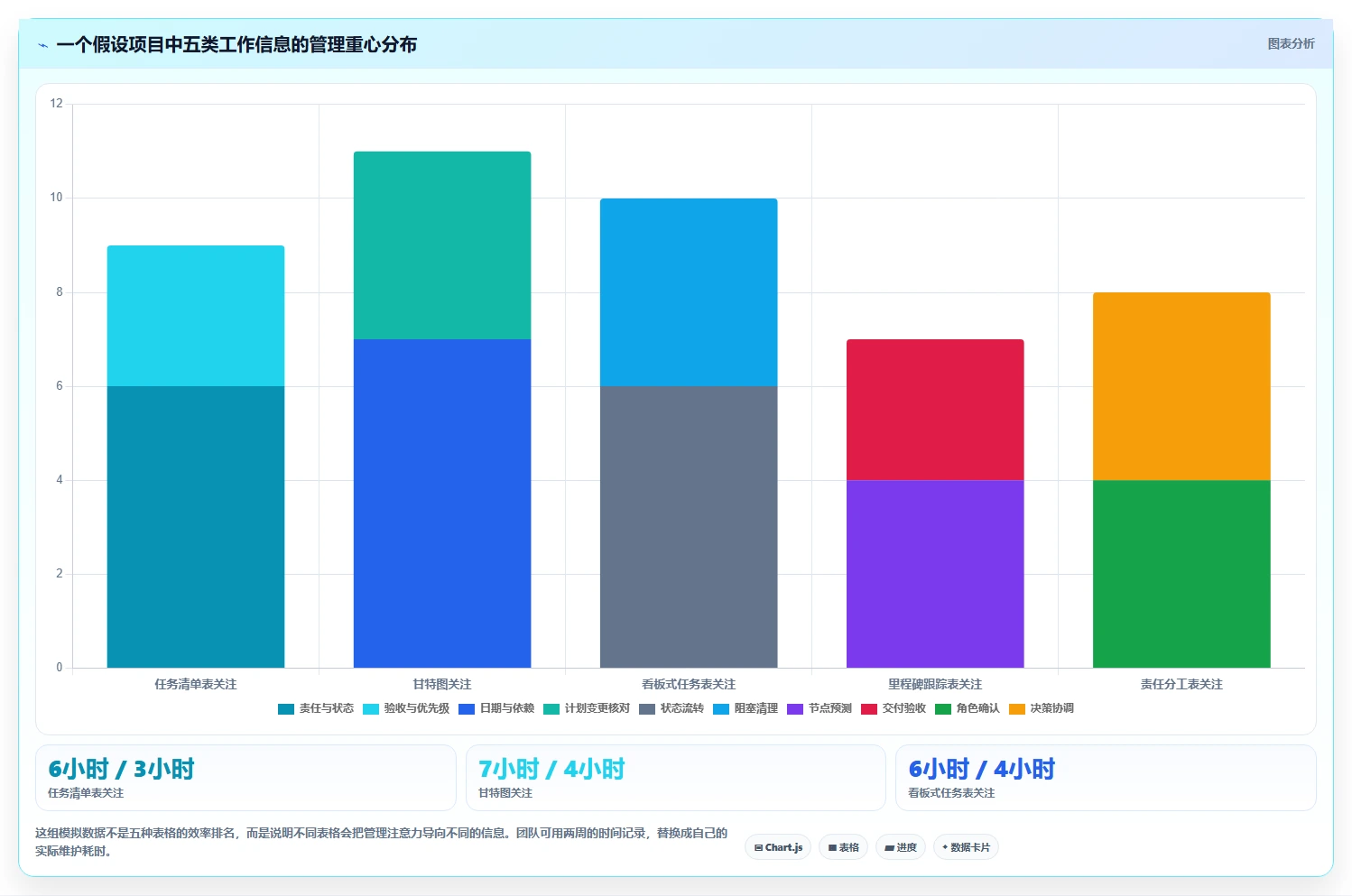
Task: Click the y-axis value 12
Action: 57,104
